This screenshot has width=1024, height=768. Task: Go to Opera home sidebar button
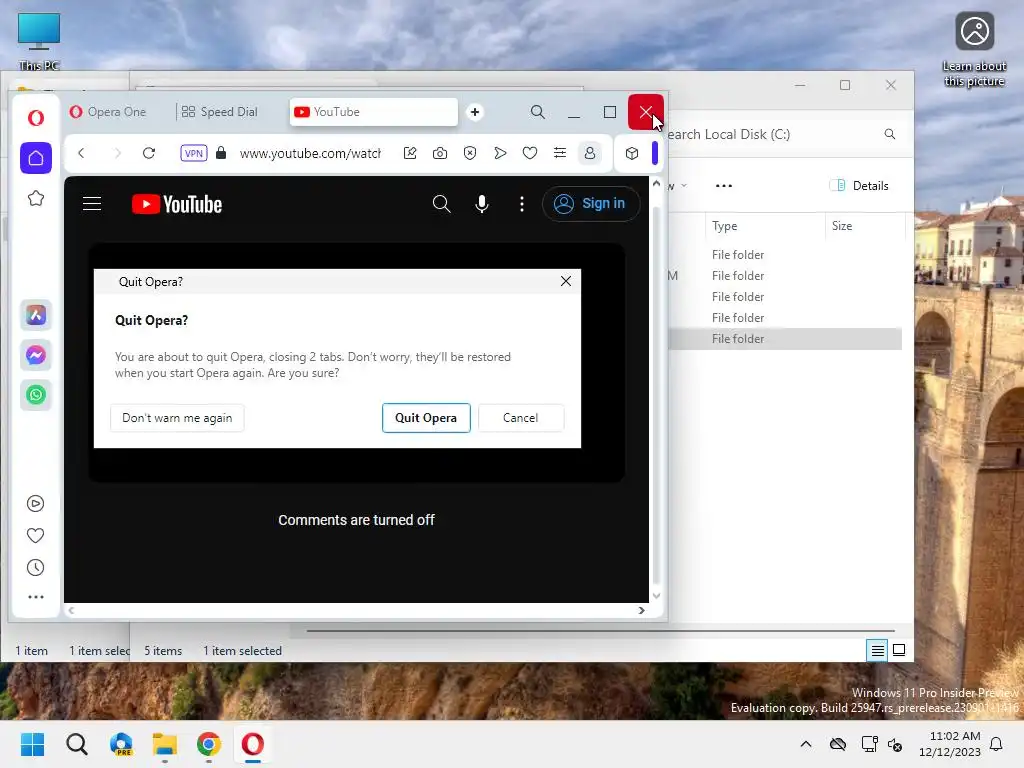(36, 158)
